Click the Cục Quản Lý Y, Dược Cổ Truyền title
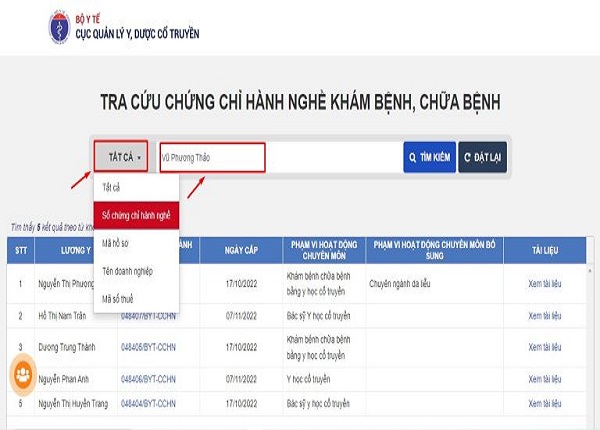Image resolution: width=600 pixels, height=430 pixels. (137, 34)
